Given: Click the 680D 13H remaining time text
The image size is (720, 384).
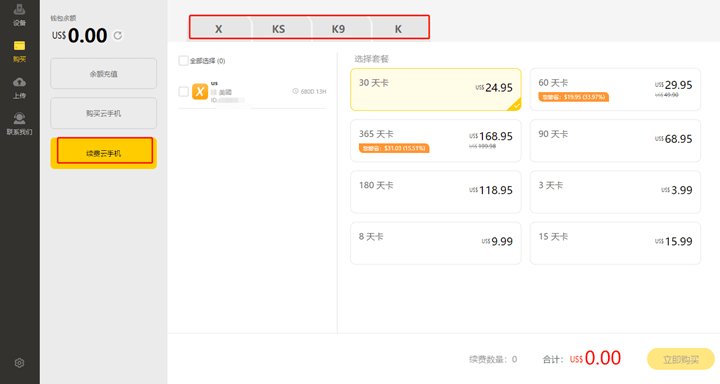Looking at the screenshot, I should pos(313,91).
